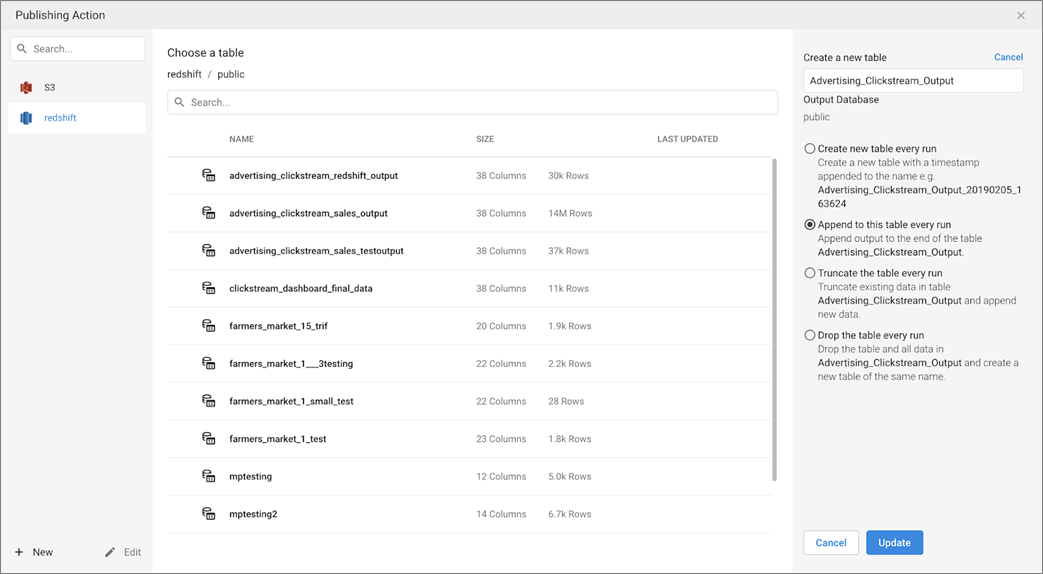Click the table search field
The width and height of the screenshot is (1043, 574).
pos(472,102)
